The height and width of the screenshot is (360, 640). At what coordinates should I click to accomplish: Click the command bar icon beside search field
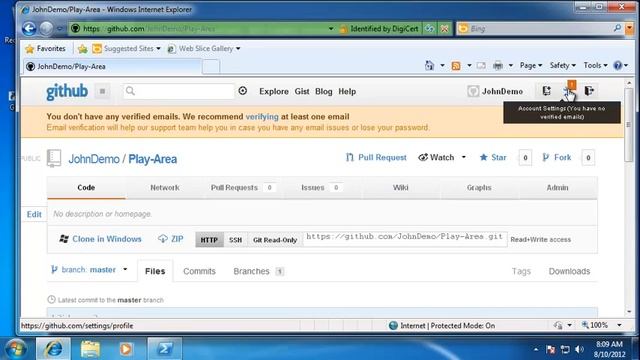pyautogui.click(x=242, y=91)
